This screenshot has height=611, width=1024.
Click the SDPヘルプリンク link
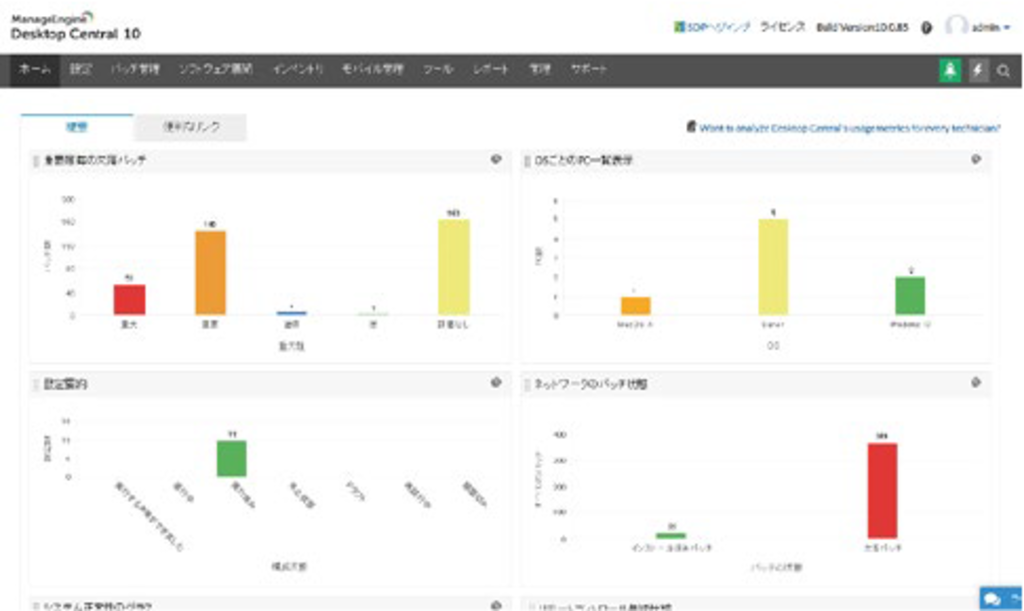coord(714,29)
